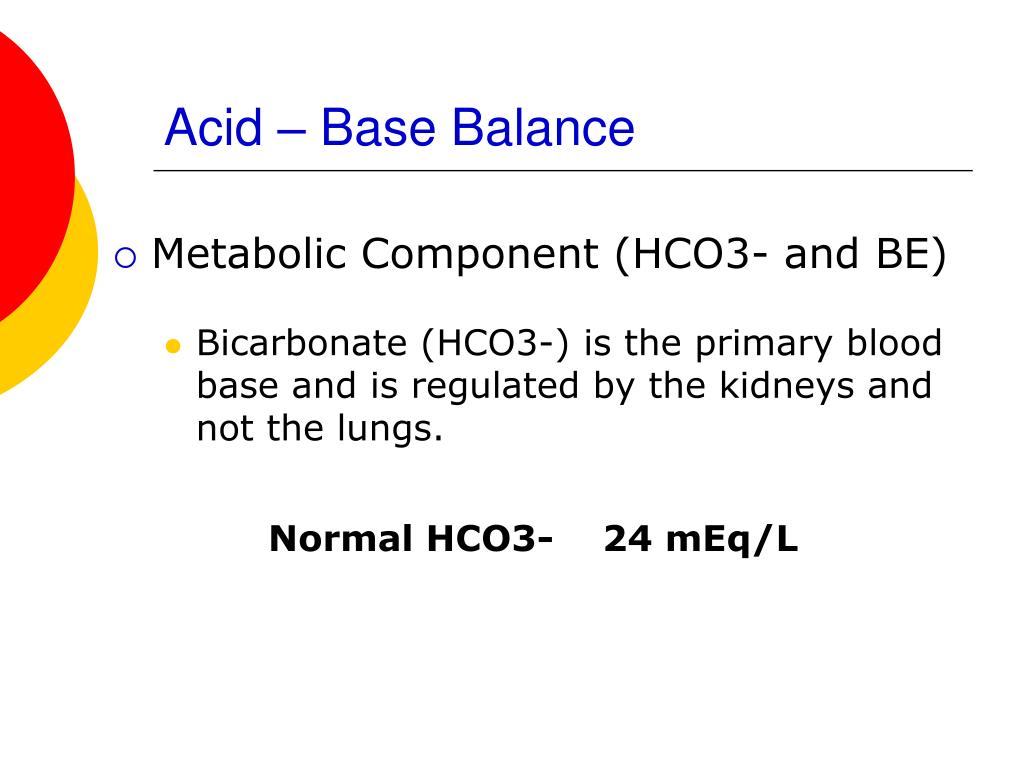The width and height of the screenshot is (1024, 768).
Task: Click the word 'Acid' in the title
Action: (214, 127)
